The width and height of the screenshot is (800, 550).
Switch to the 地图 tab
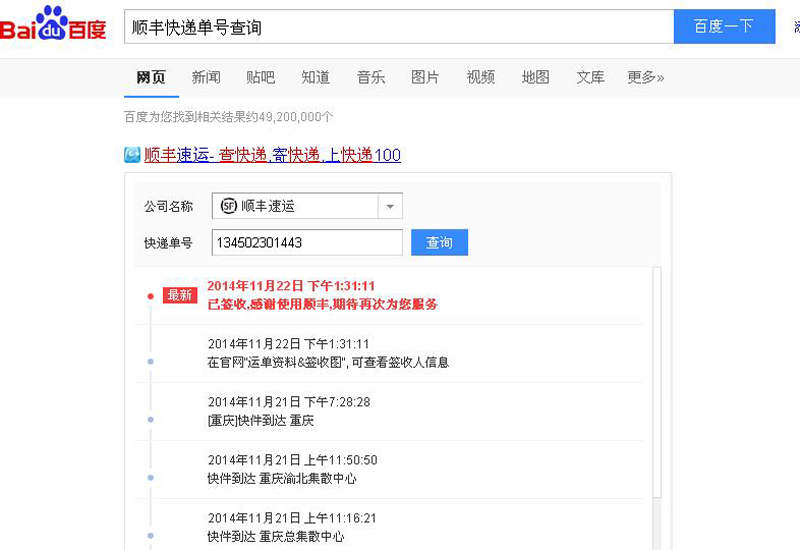coord(535,77)
